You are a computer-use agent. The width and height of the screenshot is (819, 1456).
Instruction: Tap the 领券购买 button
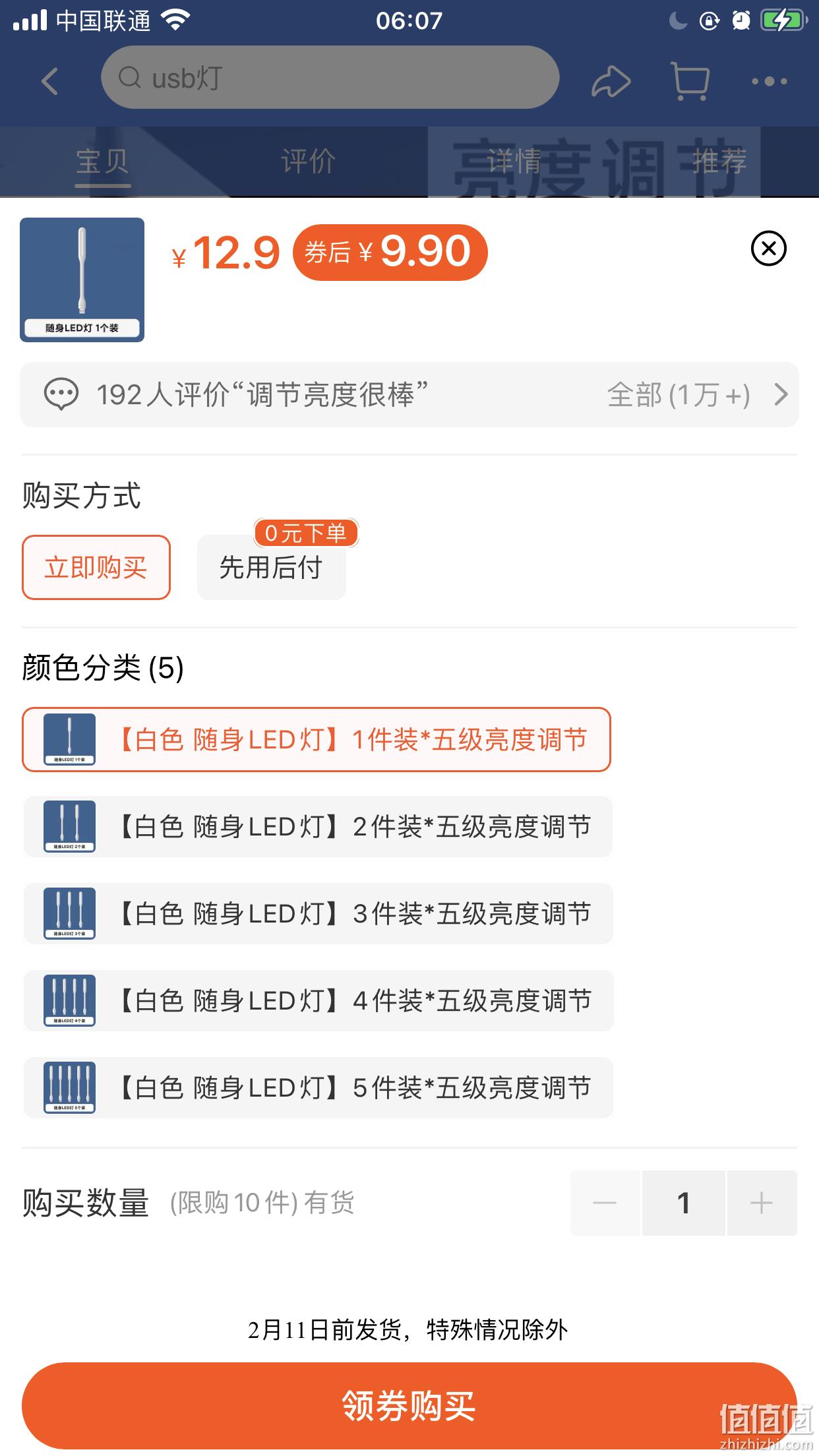click(409, 1405)
